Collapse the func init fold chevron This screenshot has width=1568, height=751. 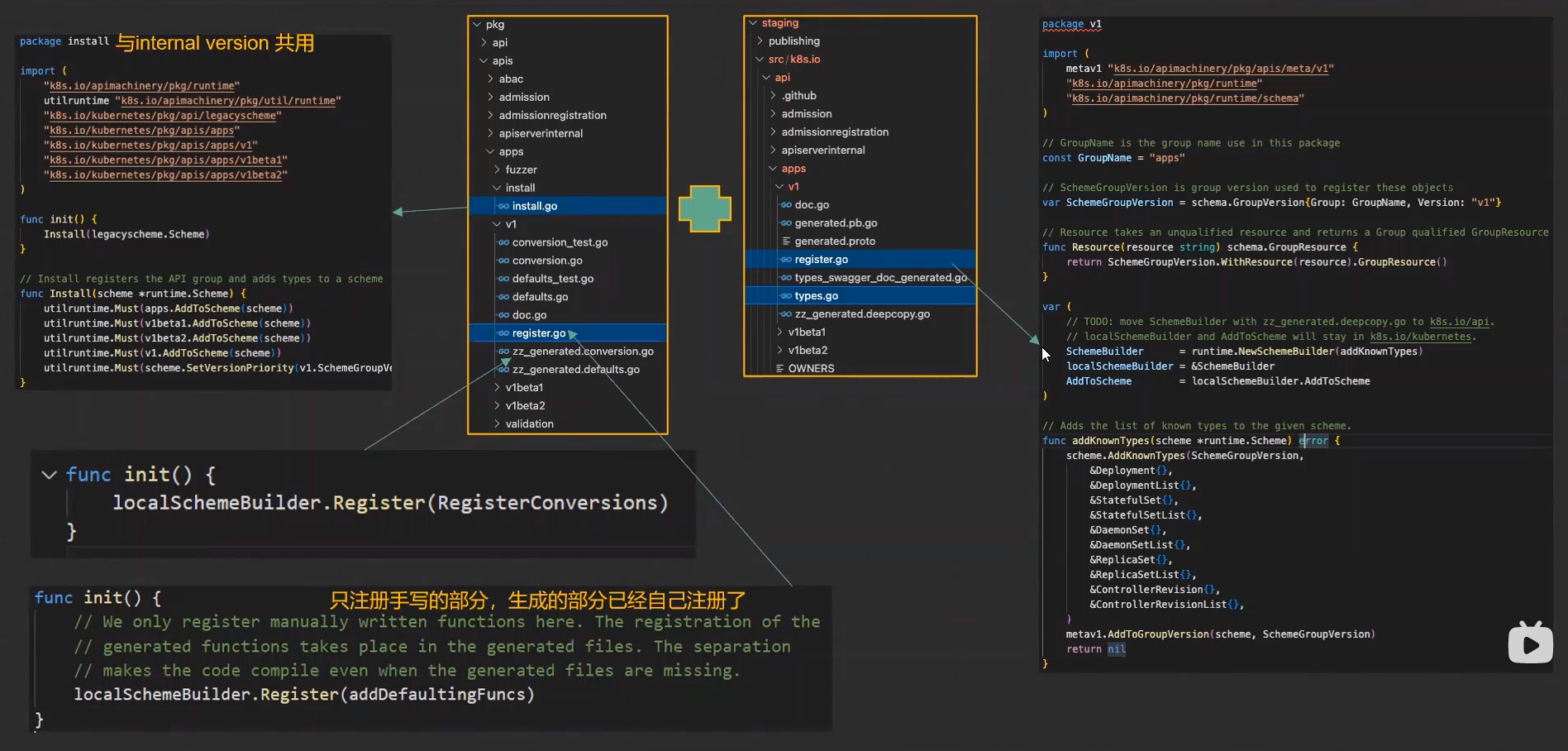click(49, 475)
